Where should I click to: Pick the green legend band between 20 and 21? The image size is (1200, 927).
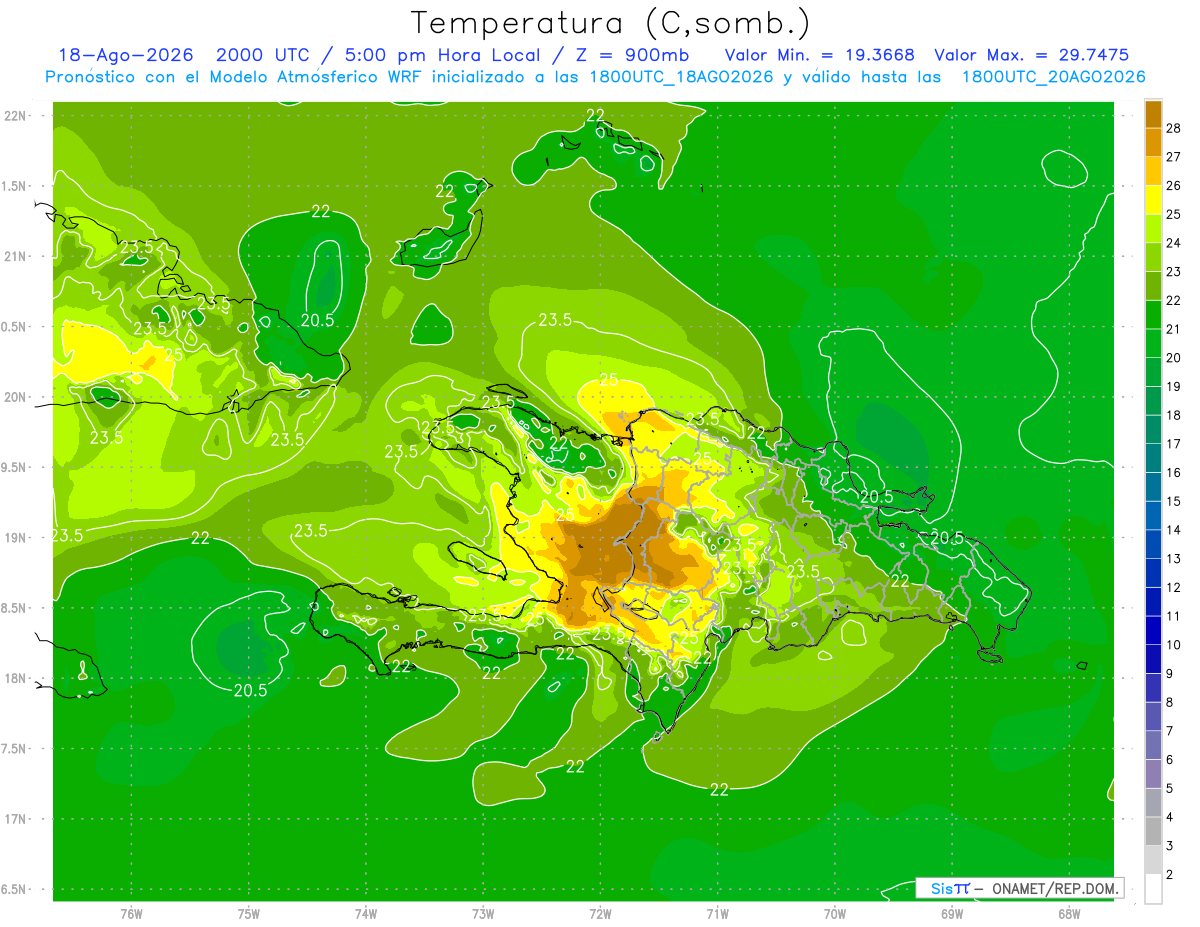(x=1153, y=343)
